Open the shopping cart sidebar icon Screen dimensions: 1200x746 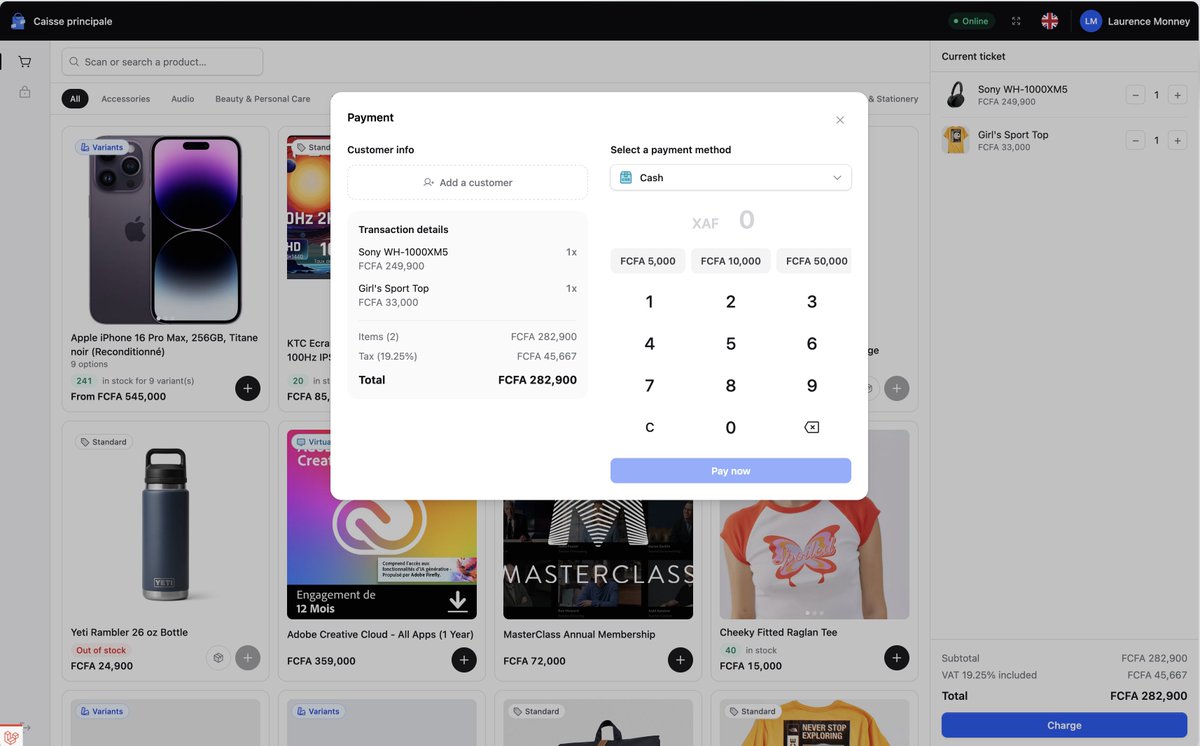point(25,62)
